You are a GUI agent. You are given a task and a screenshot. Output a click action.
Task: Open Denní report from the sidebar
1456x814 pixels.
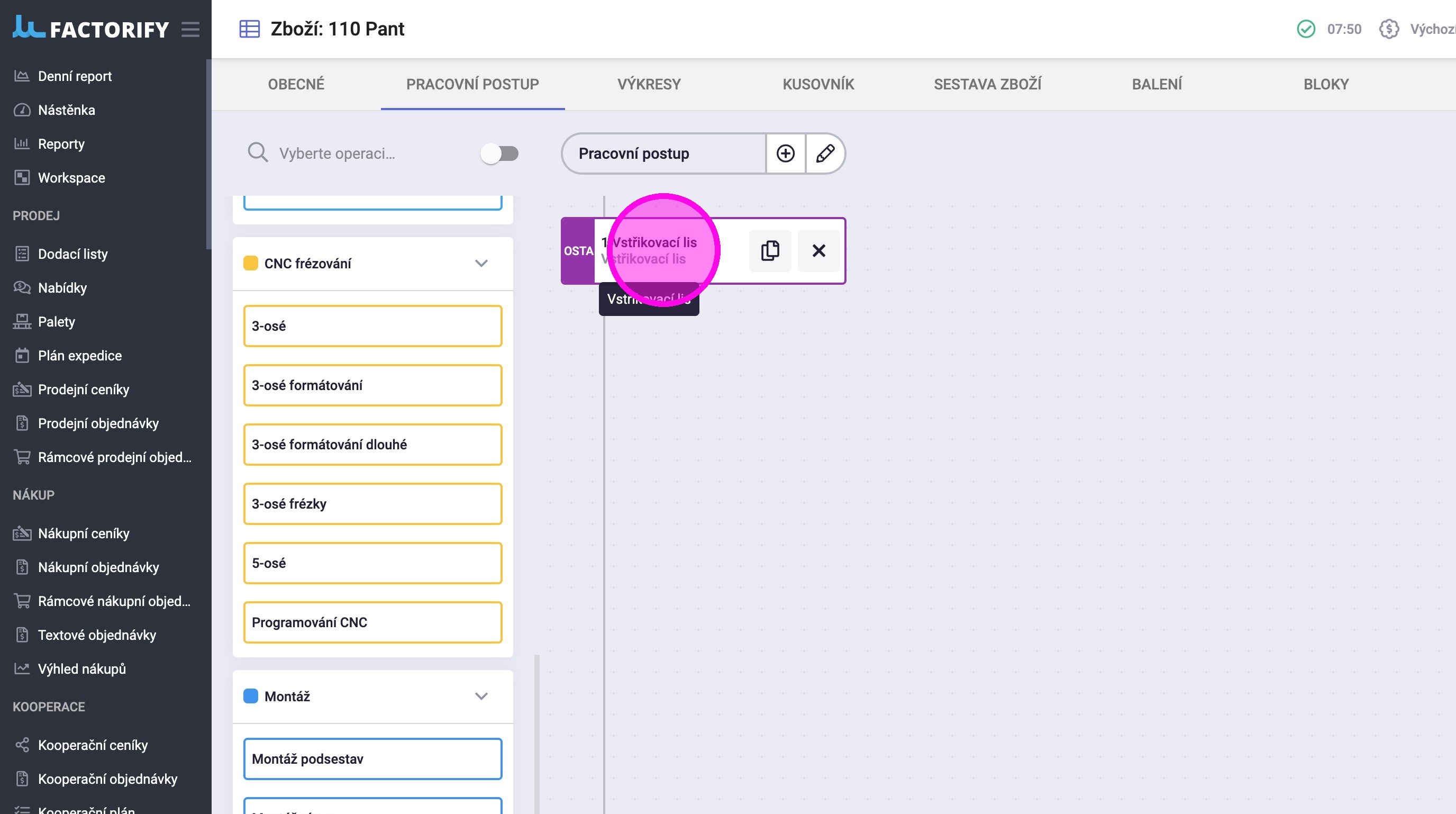[75, 76]
